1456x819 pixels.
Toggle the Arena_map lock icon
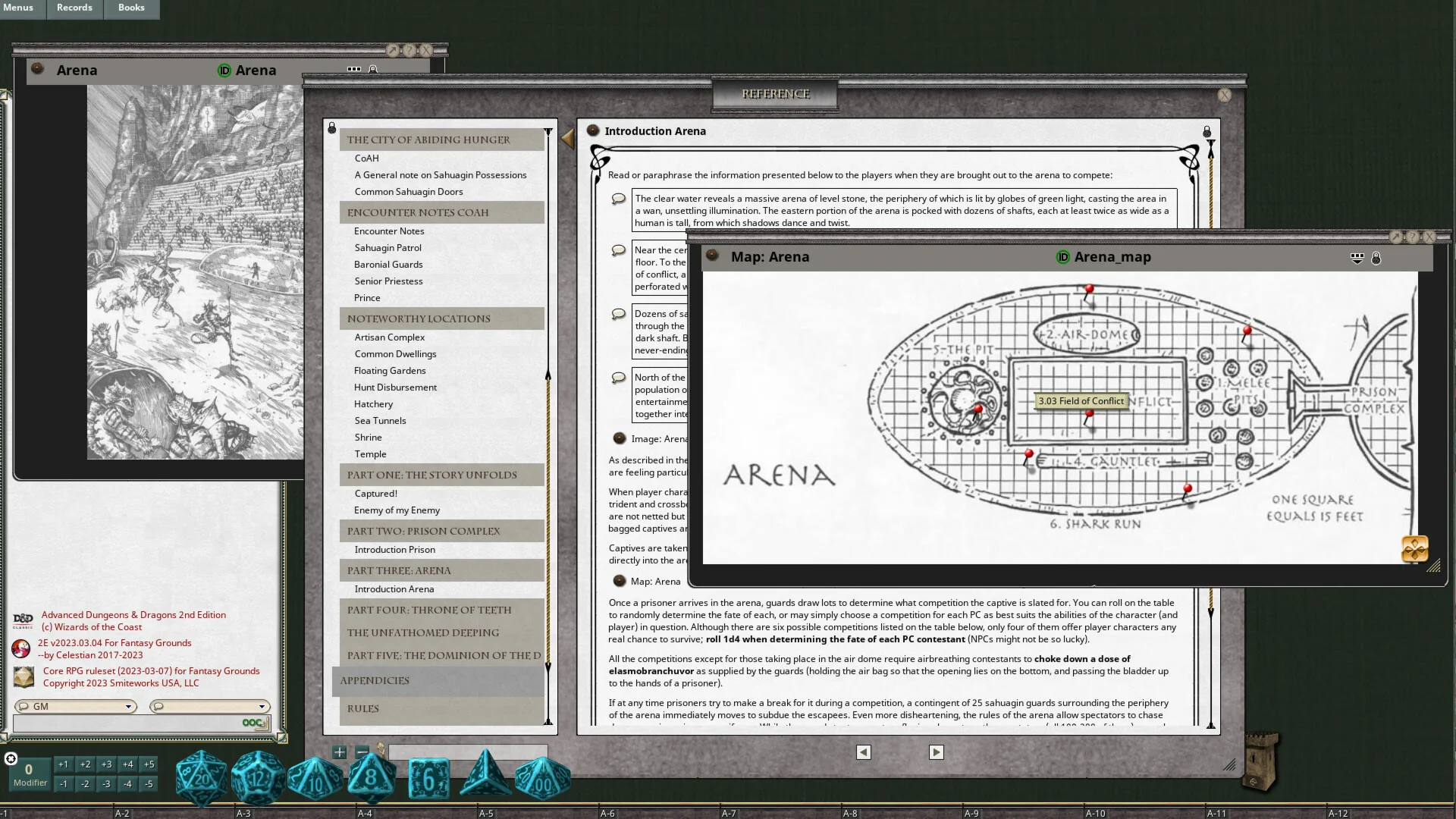[x=1376, y=259]
